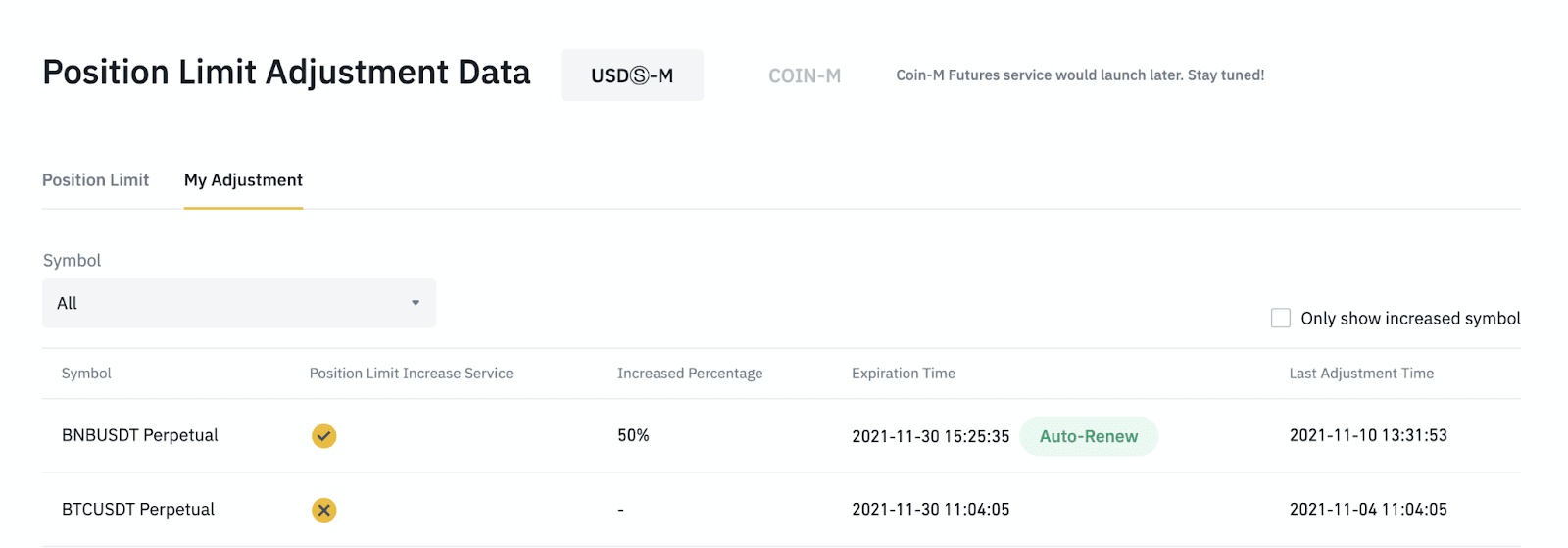Enable Only show increased symbol checkbox
This screenshot has height=548, width=1568.
coord(1280,318)
